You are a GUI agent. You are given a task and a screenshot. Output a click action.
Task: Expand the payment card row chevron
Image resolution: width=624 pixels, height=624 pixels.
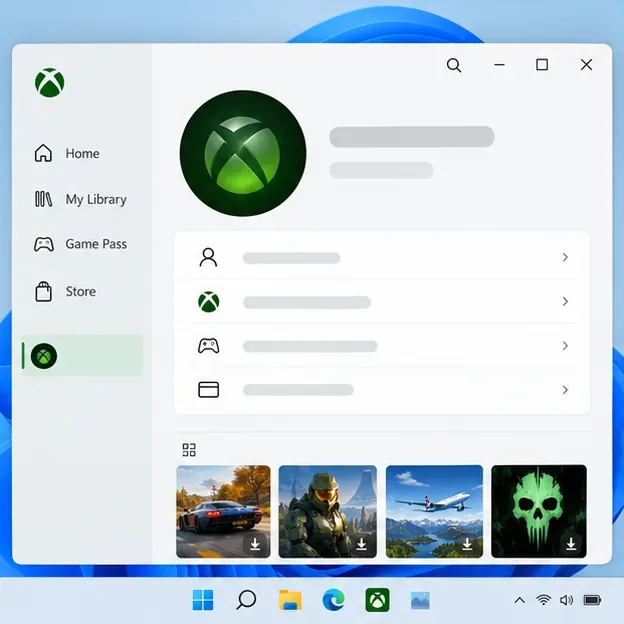565,390
